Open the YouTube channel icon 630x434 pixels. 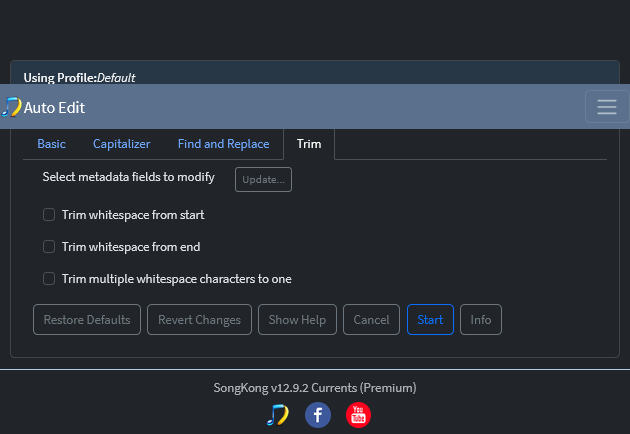click(x=358, y=415)
